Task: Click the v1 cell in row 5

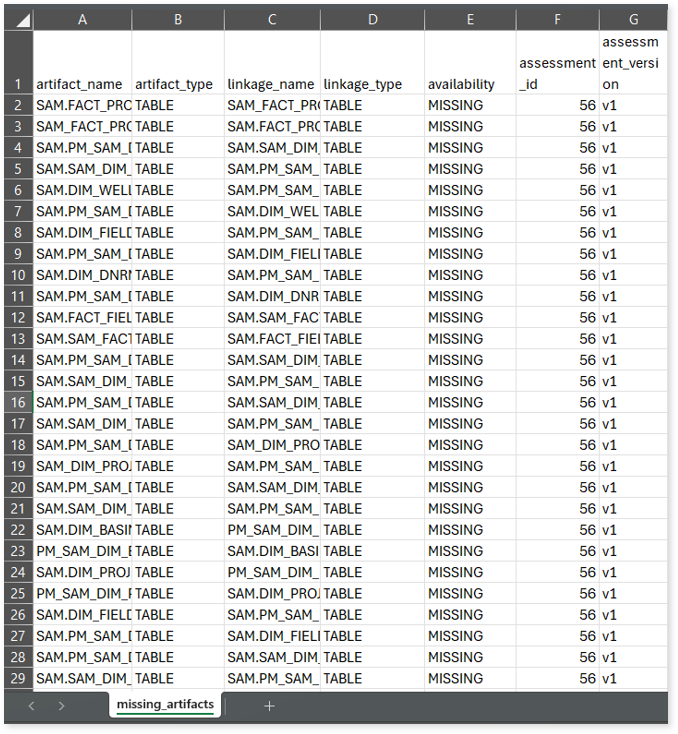Action: pos(632,169)
